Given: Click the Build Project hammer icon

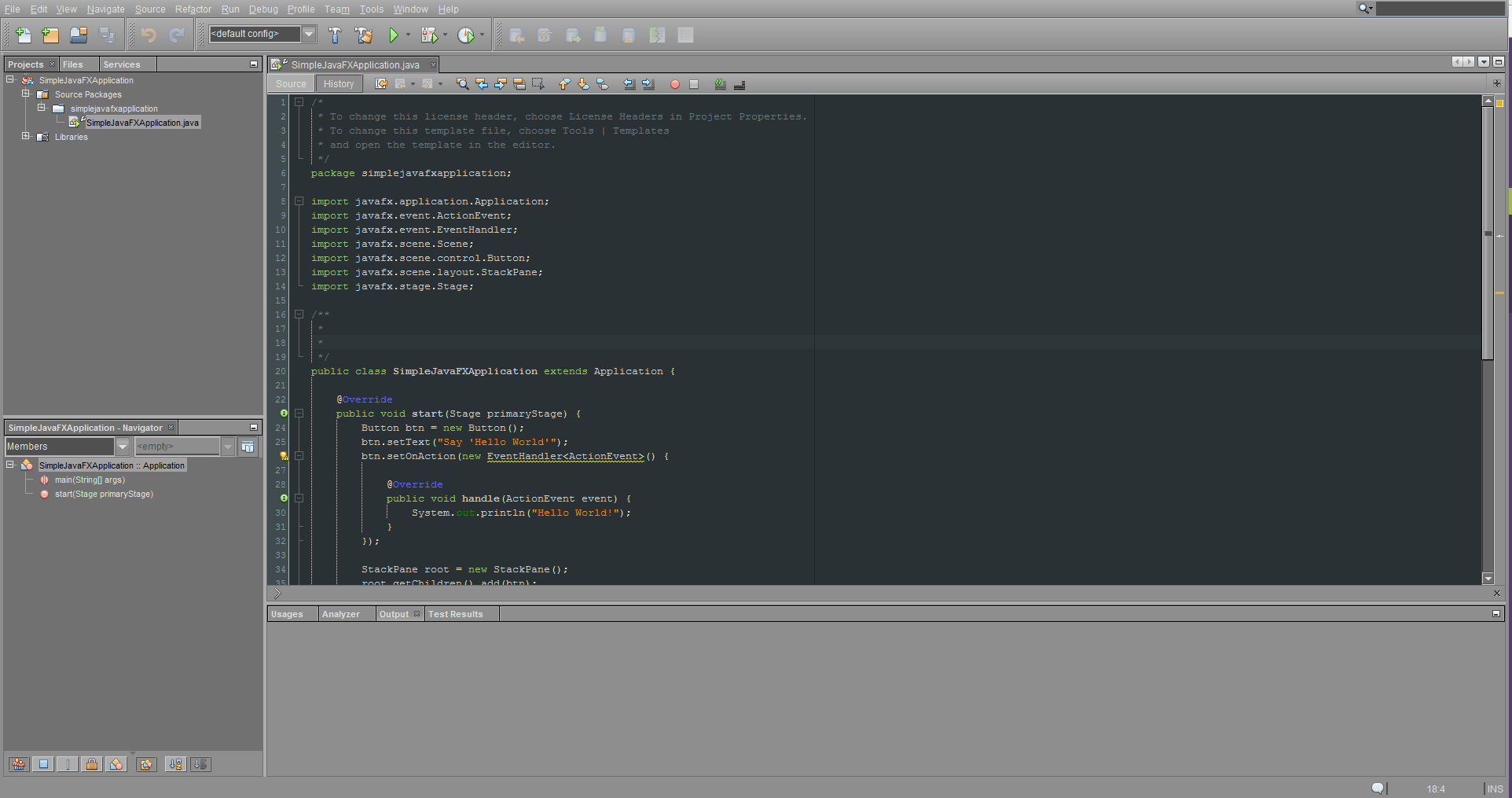Looking at the screenshot, I should [x=335, y=35].
